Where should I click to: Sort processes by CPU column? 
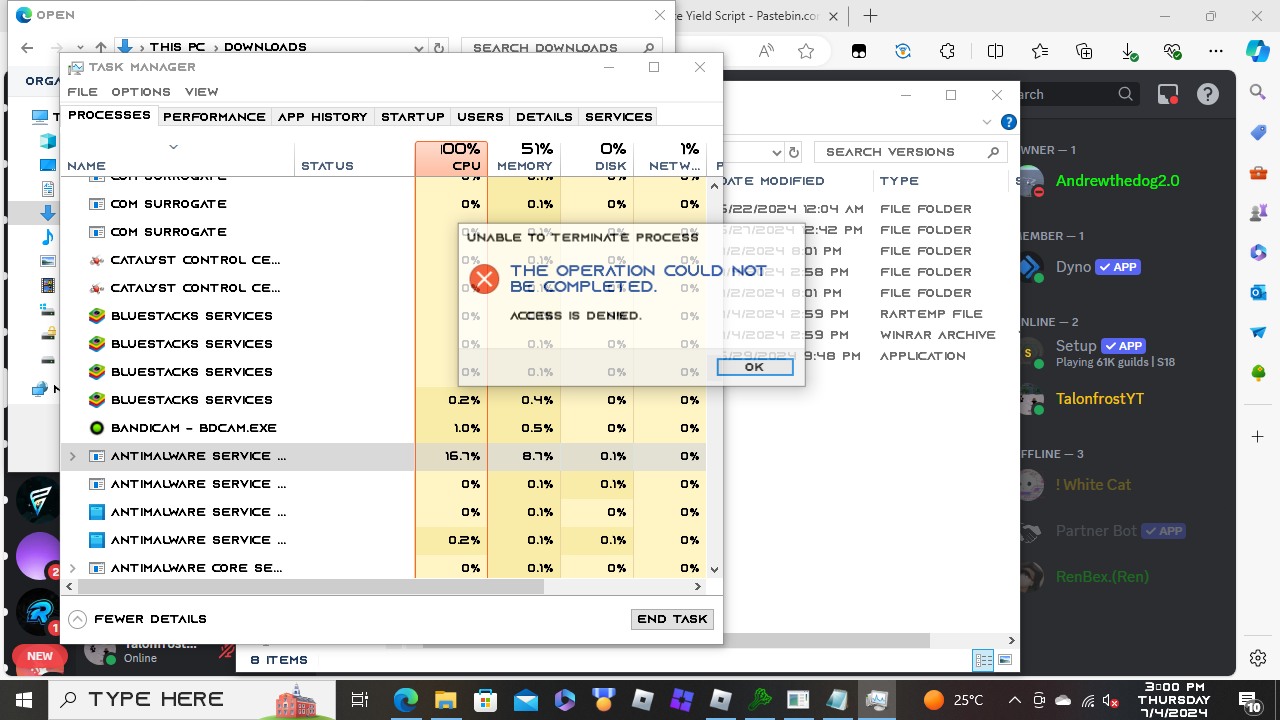click(x=451, y=158)
